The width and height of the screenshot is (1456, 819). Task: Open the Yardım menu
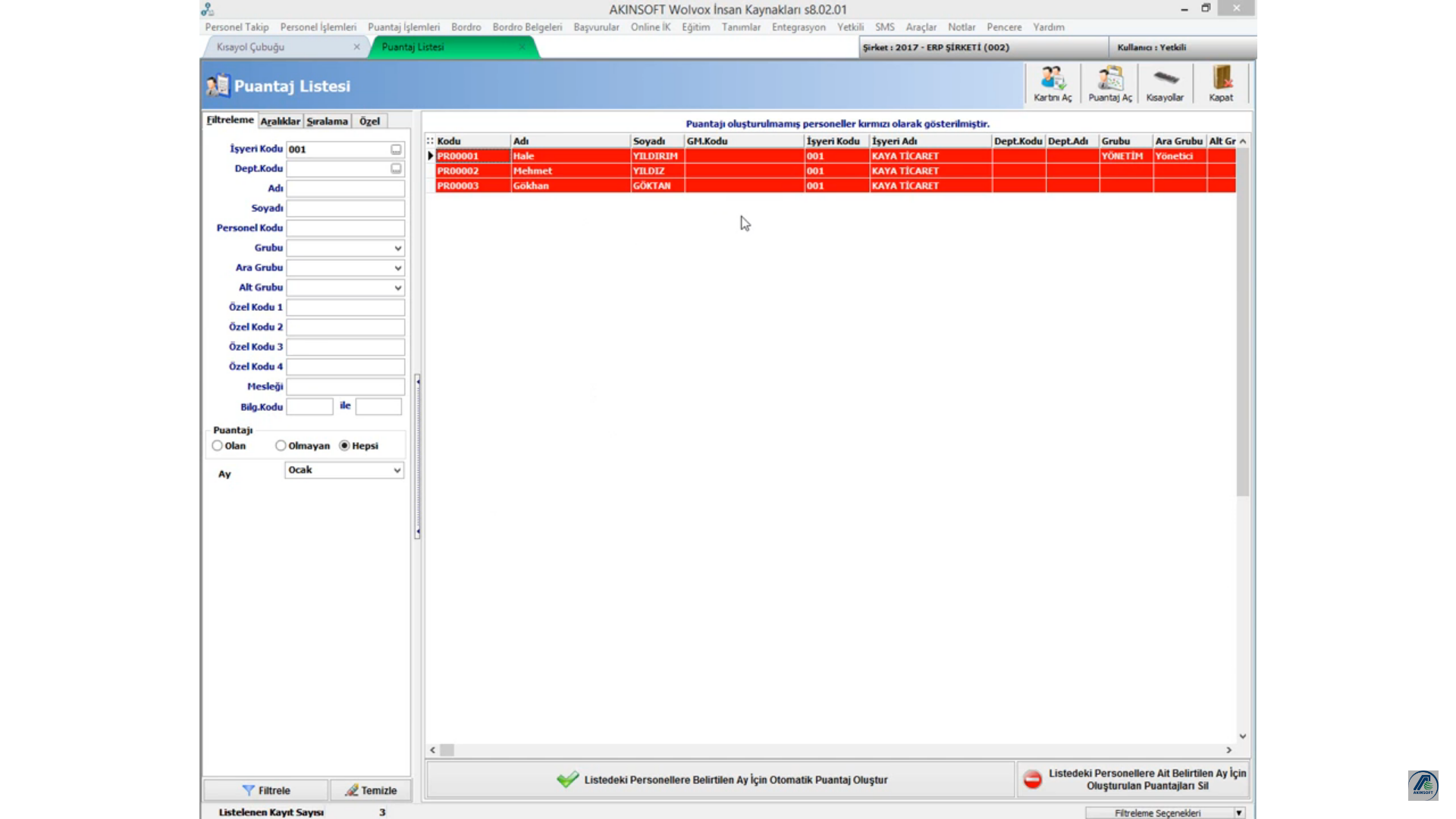click(1048, 27)
